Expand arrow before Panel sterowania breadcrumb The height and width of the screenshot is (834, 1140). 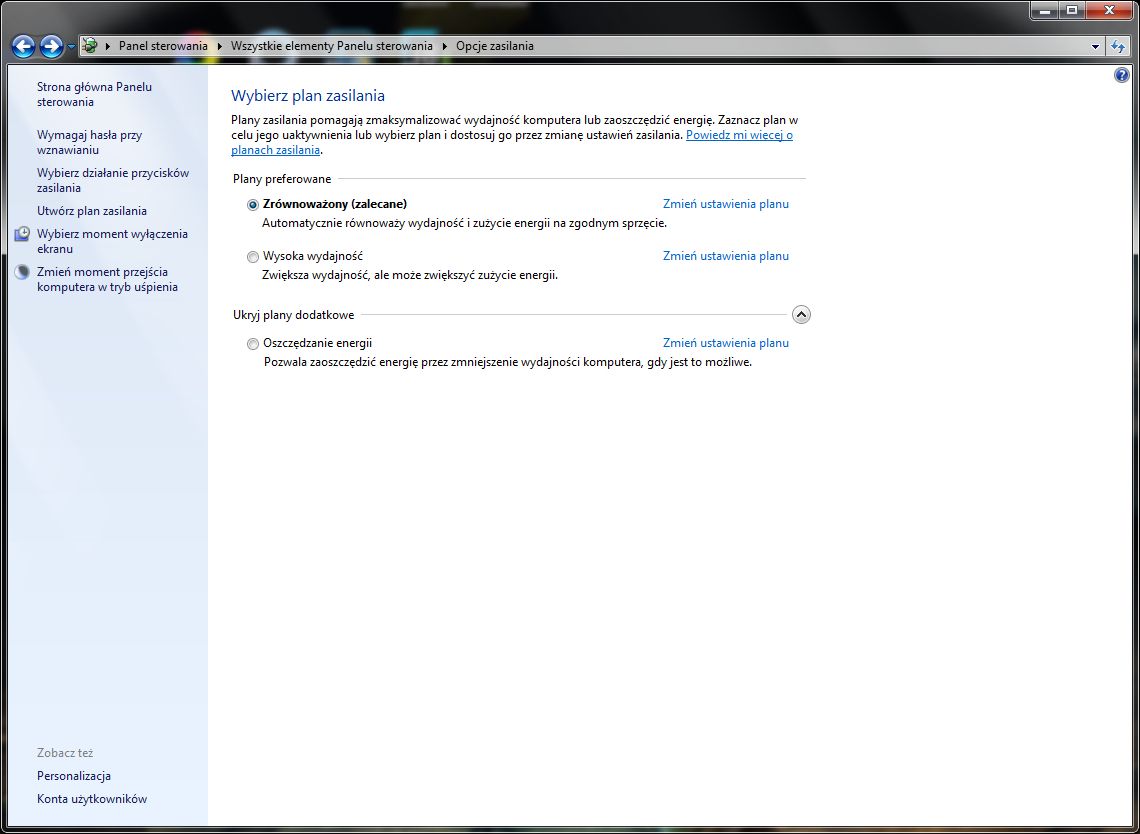pyautogui.click(x=108, y=46)
